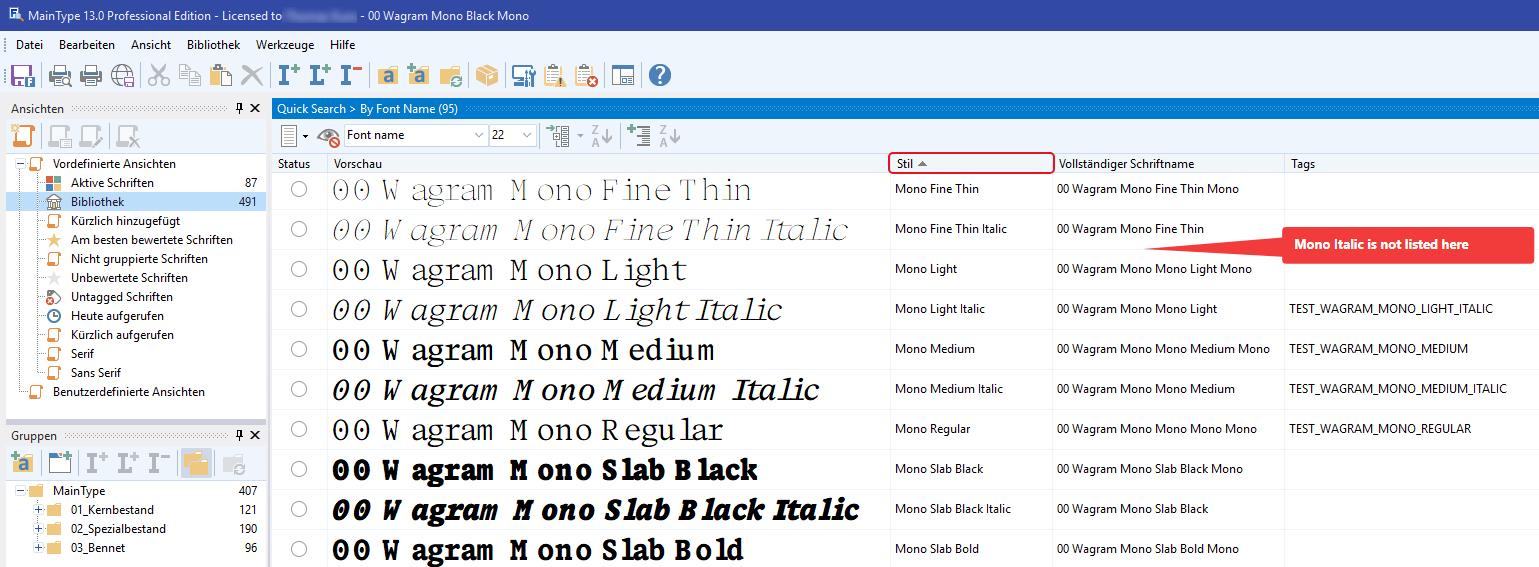Click the blue I-minus uninstall fonts icon in main toolbar
Image resolution: width=1539 pixels, height=567 pixels.
click(x=350, y=75)
